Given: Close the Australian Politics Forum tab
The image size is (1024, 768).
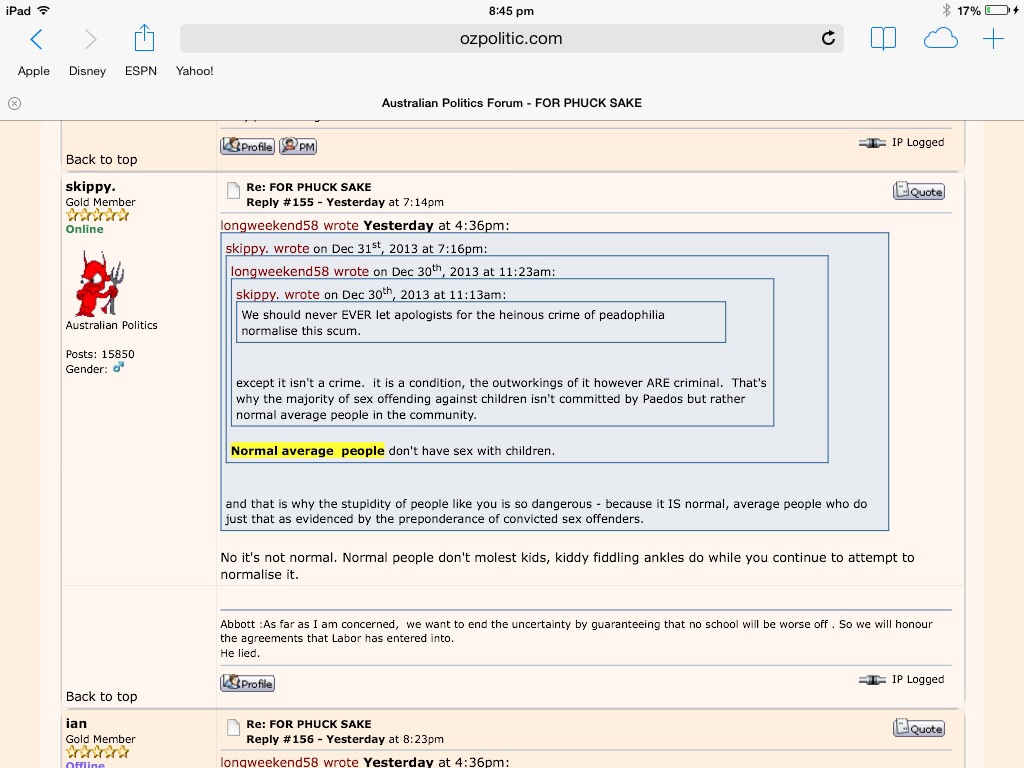Looking at the screenshot, I should coord(14,103).
